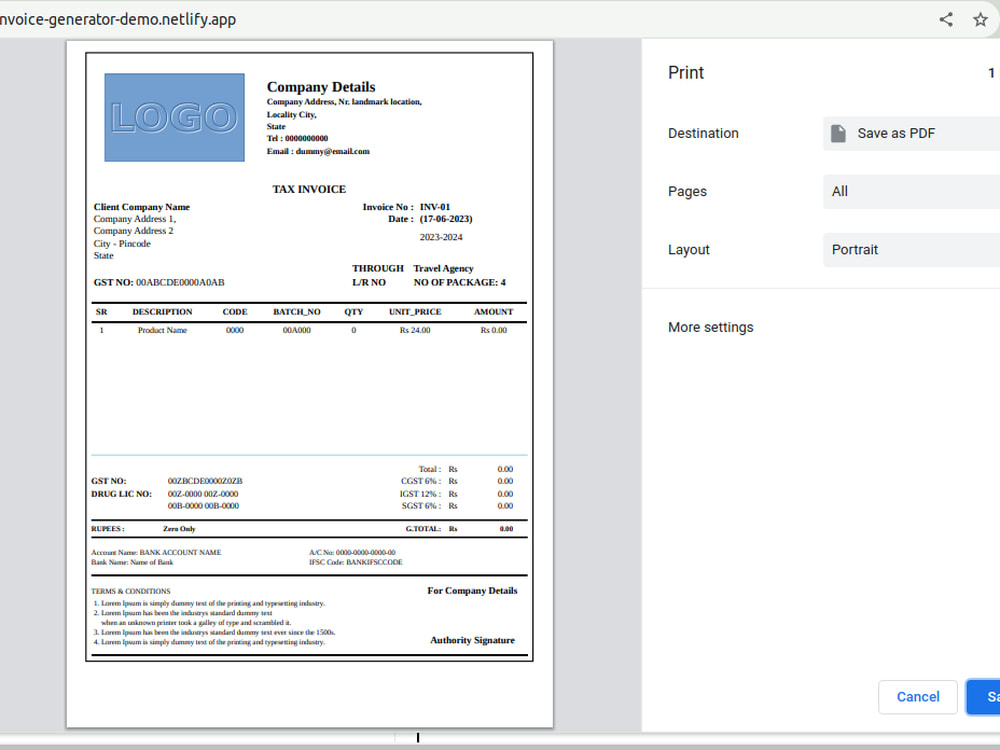Click 'NO OF PACKAGE: 4' text
Image resolution: width=1000 pixels, height=750 pixels.
pos(459,283)
